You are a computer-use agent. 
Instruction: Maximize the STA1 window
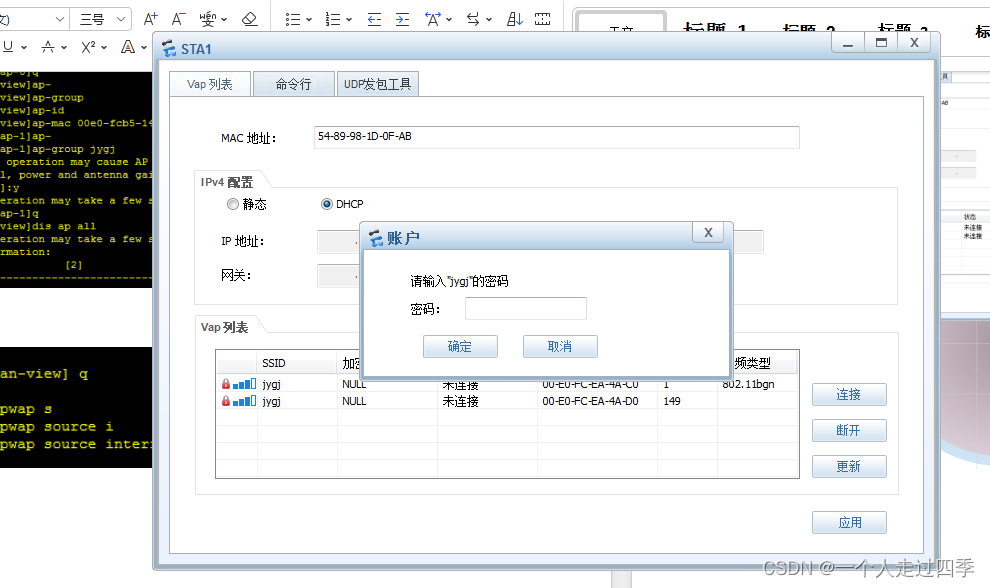[x=881, y=43]
